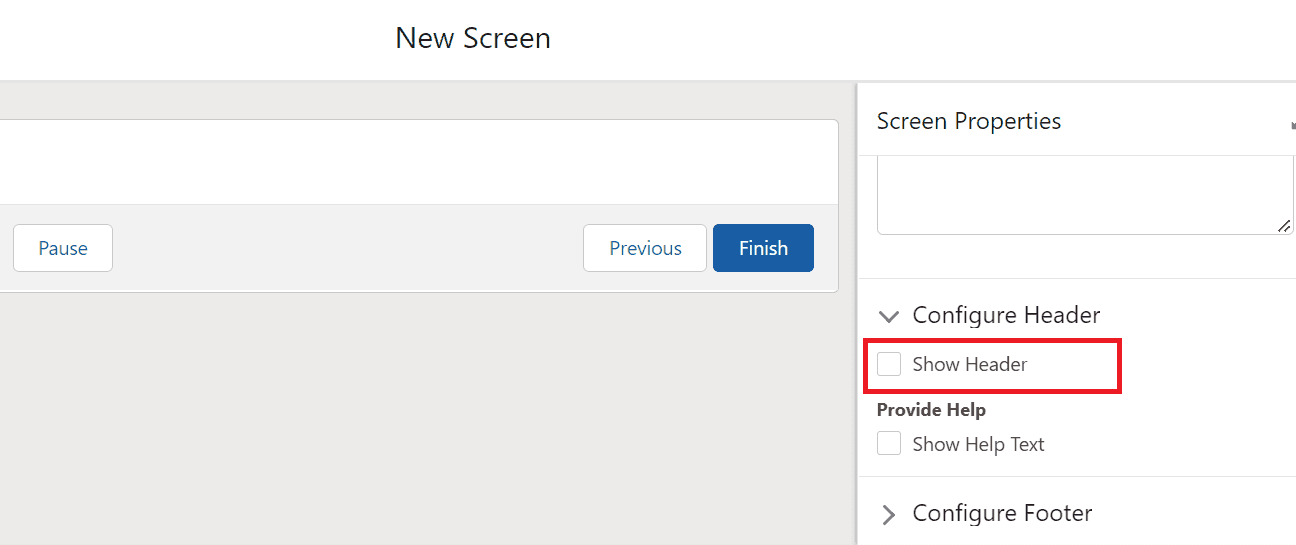
Task: Click the empty gray canvas background
Action: (x=420, y=420)
